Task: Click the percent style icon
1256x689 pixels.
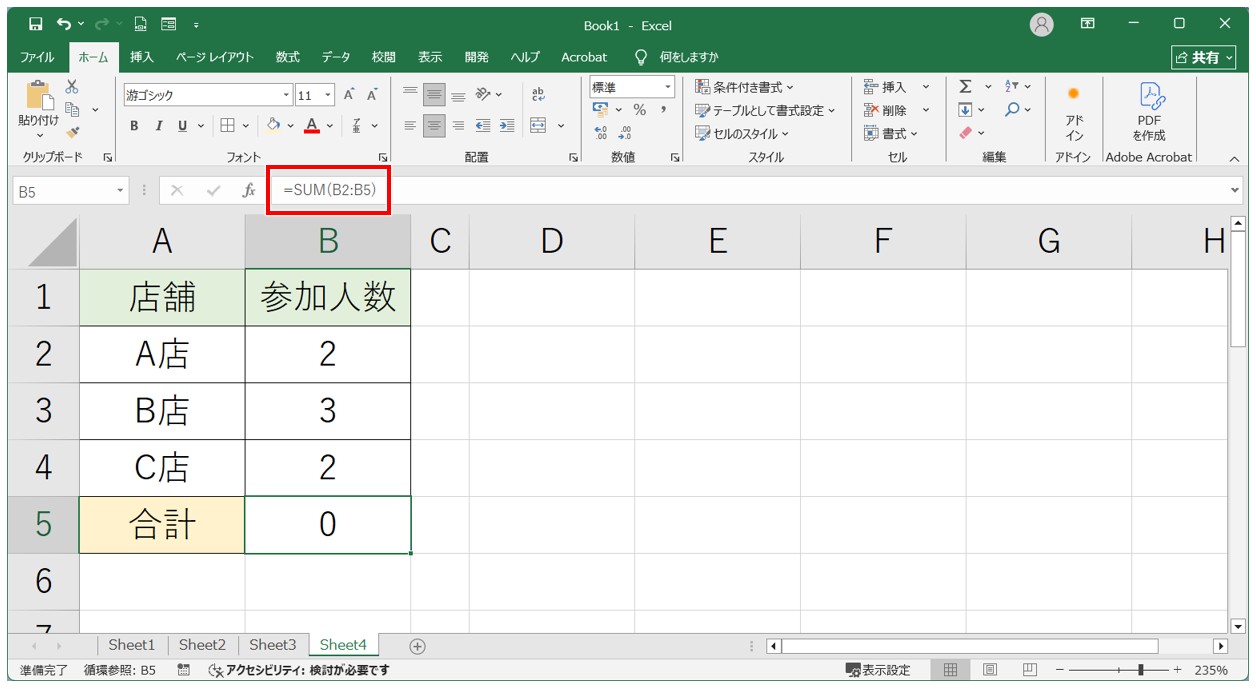Action: click(x=639, y=110)
